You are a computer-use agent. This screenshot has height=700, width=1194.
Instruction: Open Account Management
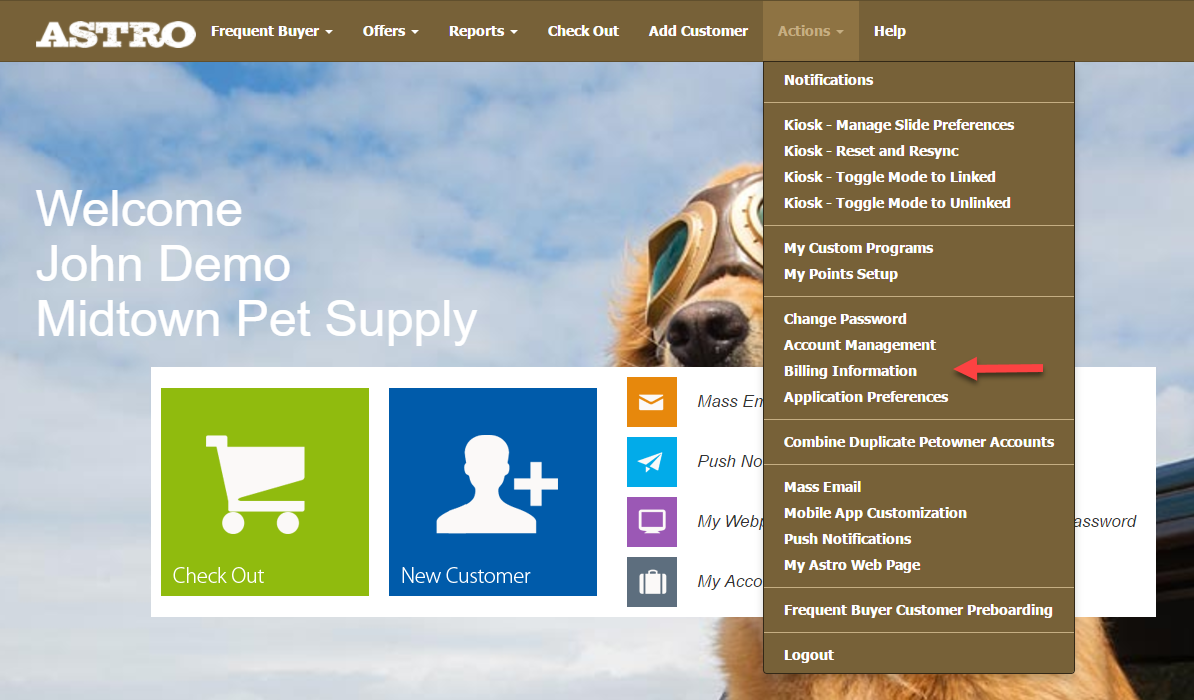pyautogui.click(x=860, y=344)
